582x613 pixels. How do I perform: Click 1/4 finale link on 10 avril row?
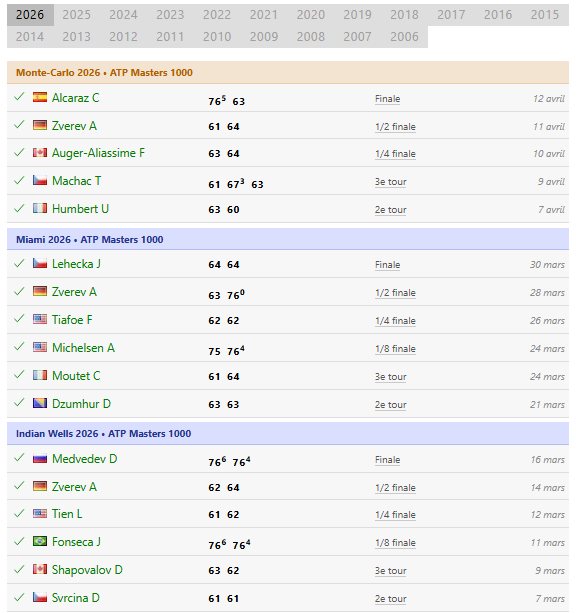395,154
